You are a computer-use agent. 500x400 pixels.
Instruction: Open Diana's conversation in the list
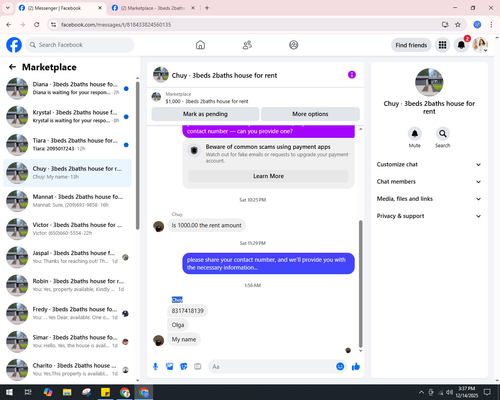[x=67, y=88]
